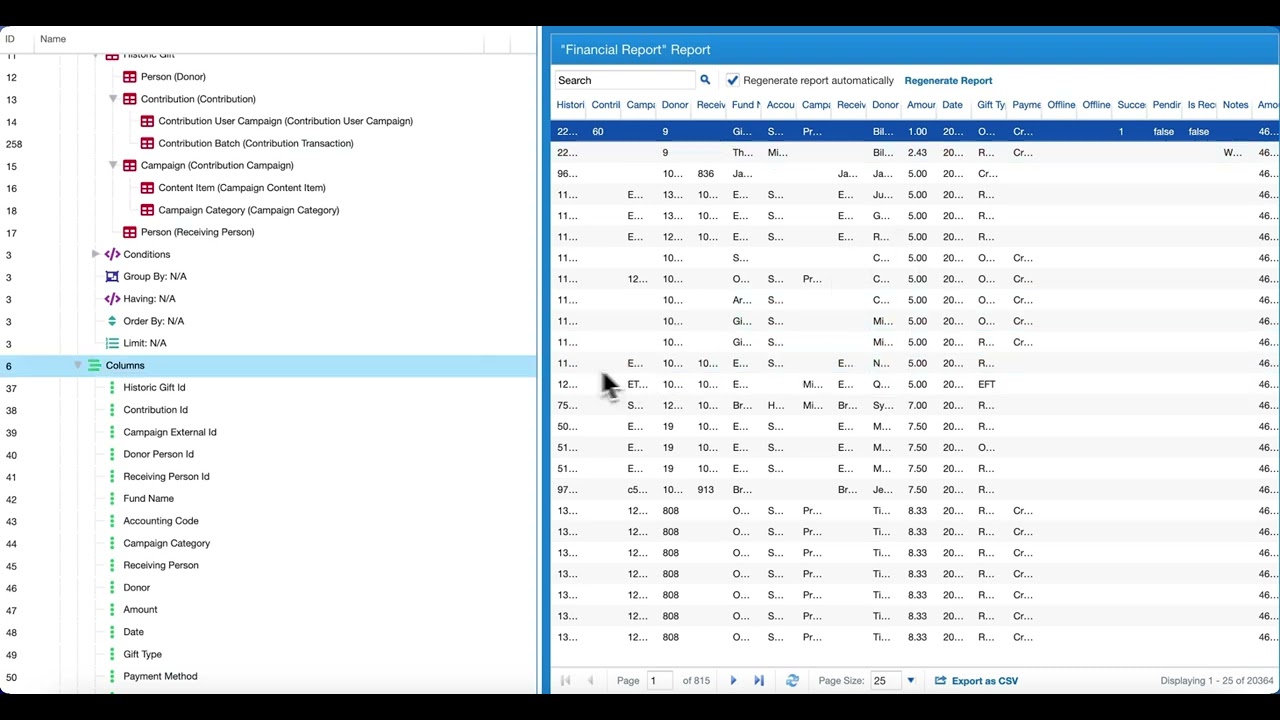Click the Group By icon
Viewport: 1280px width, 720px height.
tap(112, 276)
